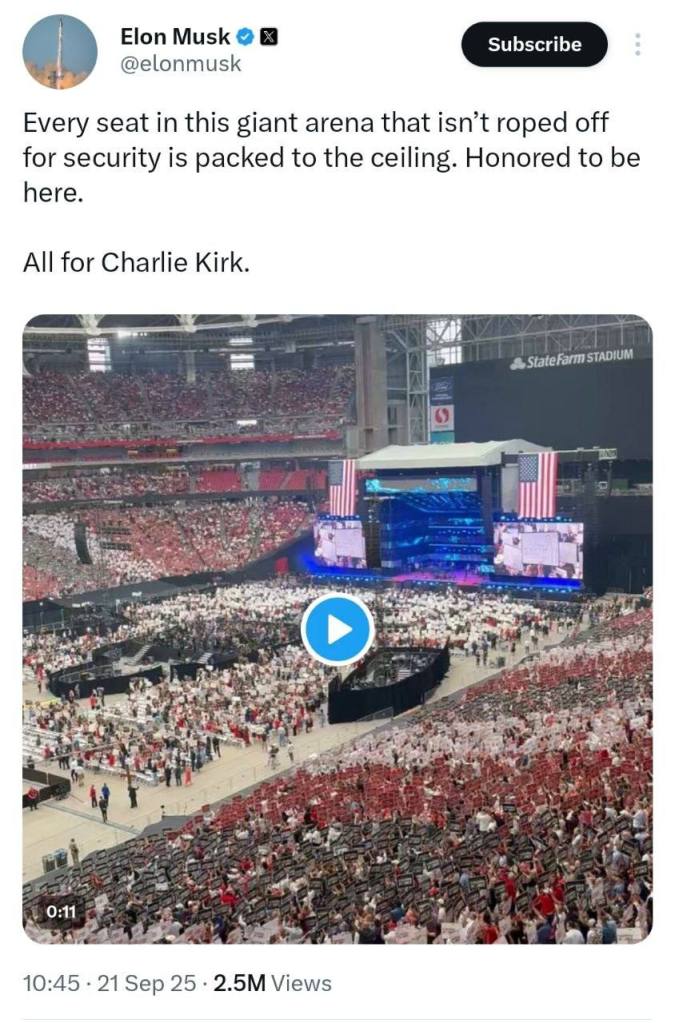Open the three-dot more options menu
Screen dimensions: 675x1023
(638, 45)
